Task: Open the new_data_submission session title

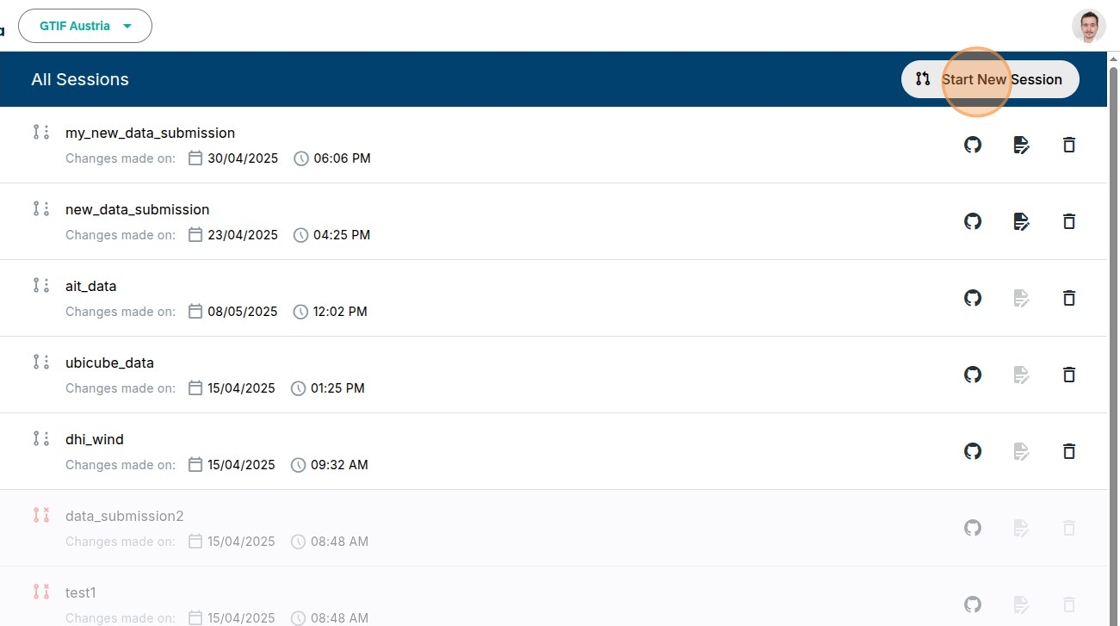Action: pyautogui.click(x=137, y=209)
